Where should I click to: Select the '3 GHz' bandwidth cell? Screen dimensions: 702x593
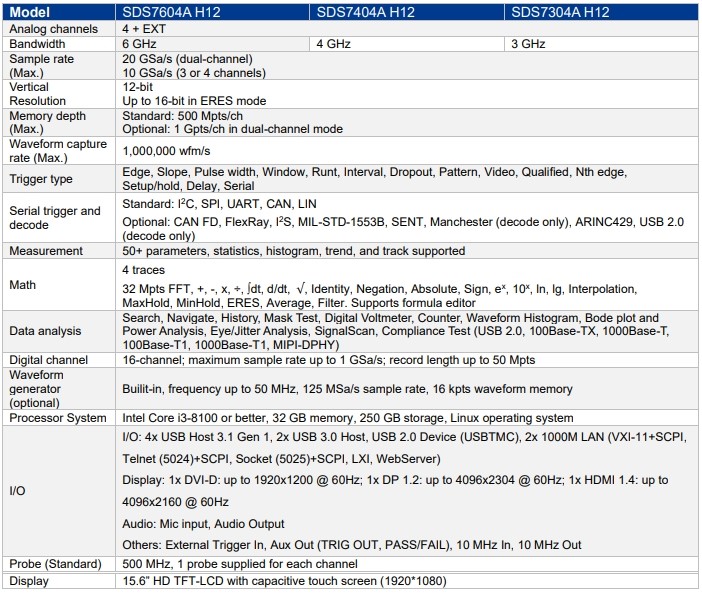[528, 45]
